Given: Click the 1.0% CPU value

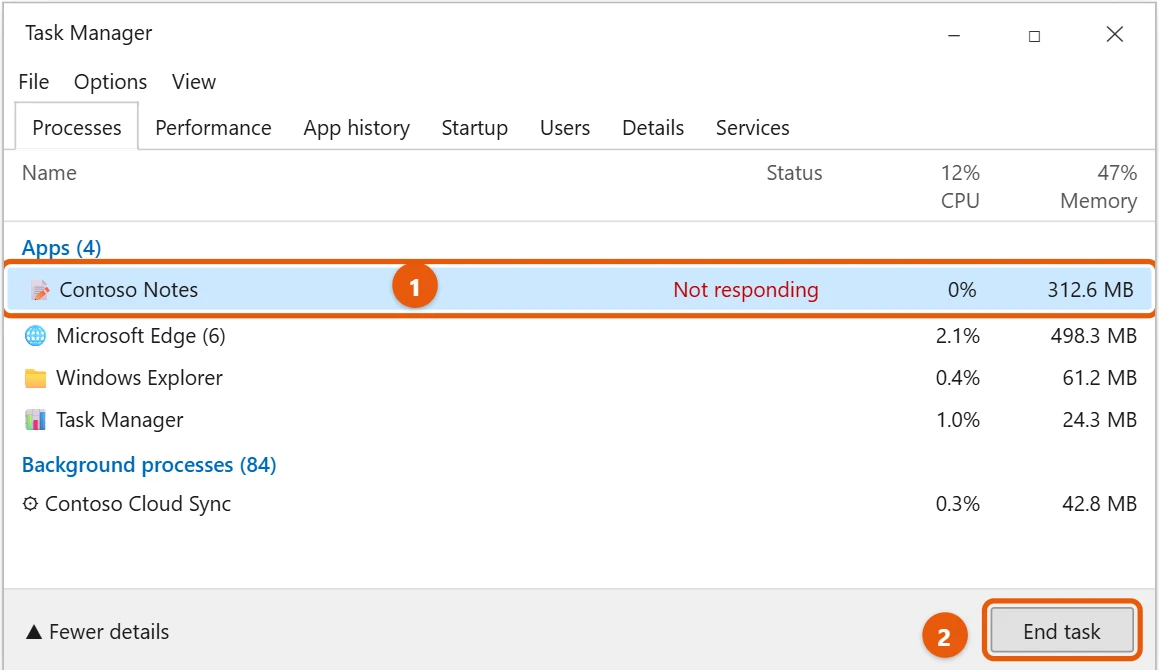Looking at the screenshot, I should pyautogui.click(x=957, y=420).
